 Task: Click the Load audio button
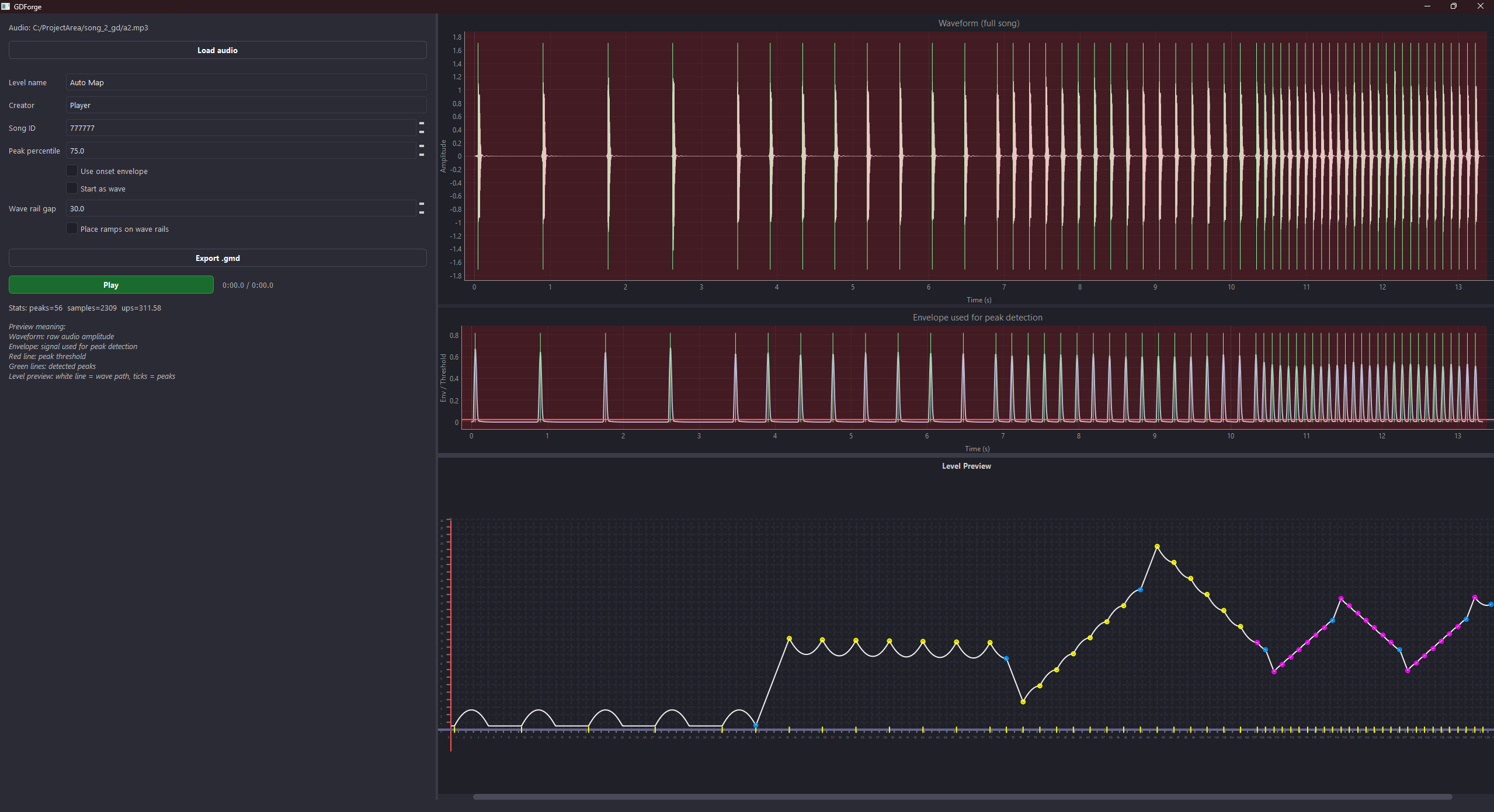[x=217, y=50]
